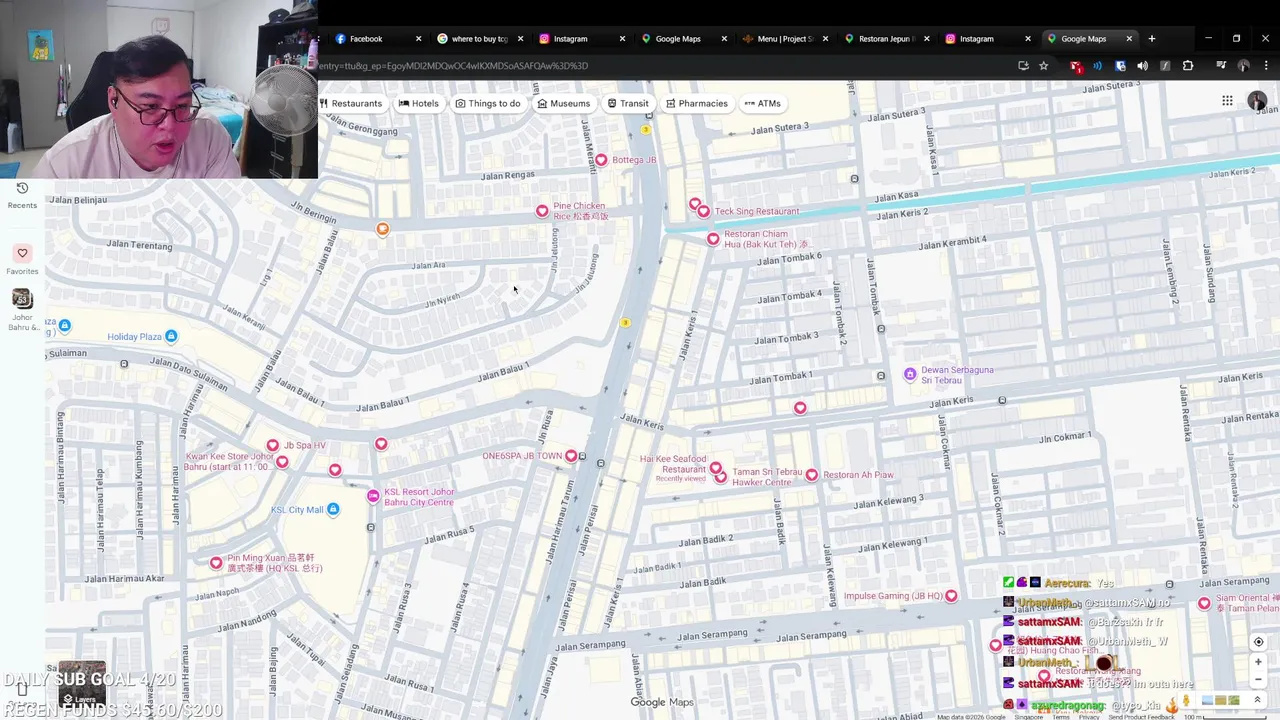Zoom in on the map
Screen dimensions: 1280x720
coord(1258,662)
